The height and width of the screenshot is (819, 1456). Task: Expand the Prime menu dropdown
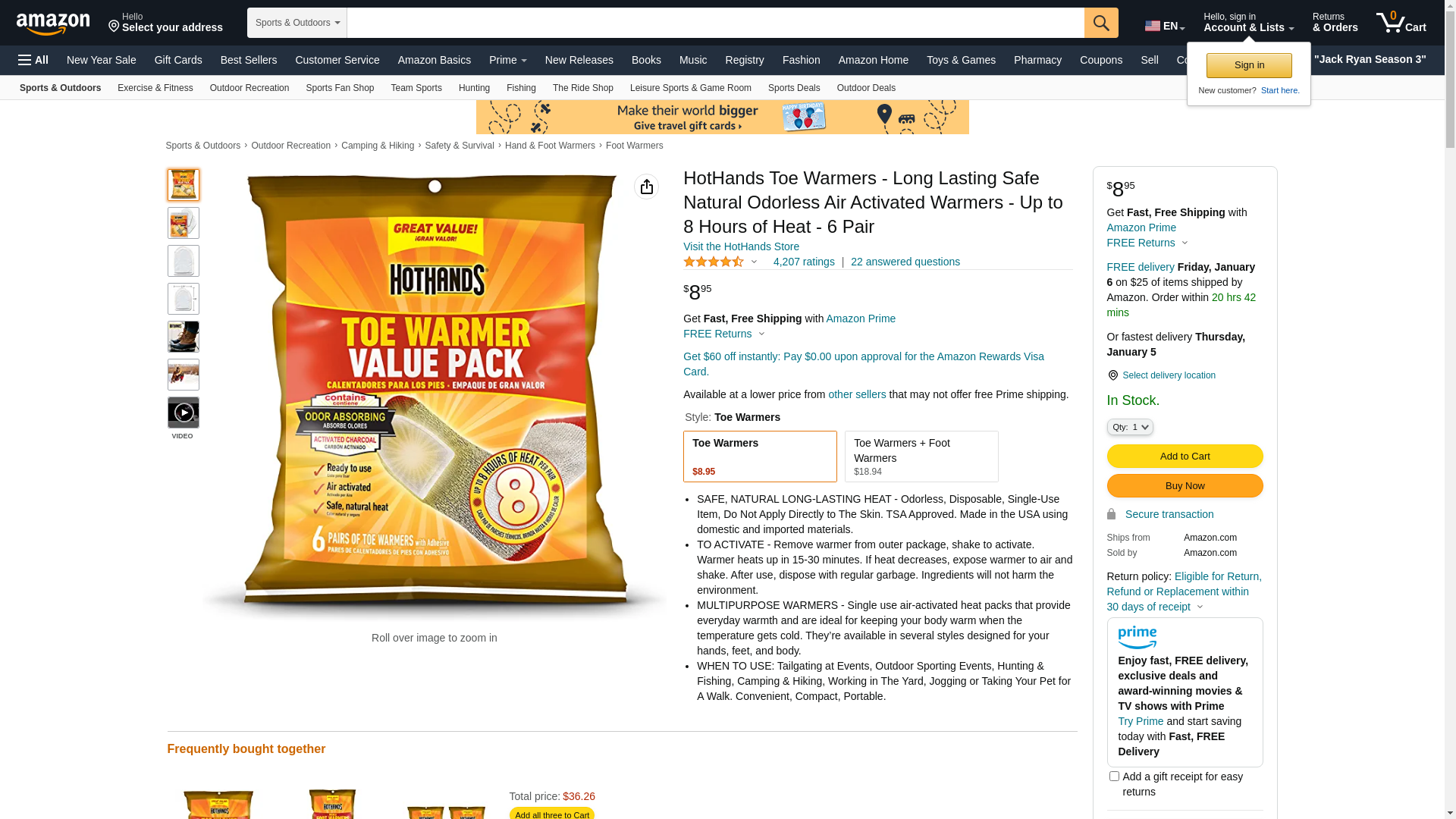tap(507, 60)
